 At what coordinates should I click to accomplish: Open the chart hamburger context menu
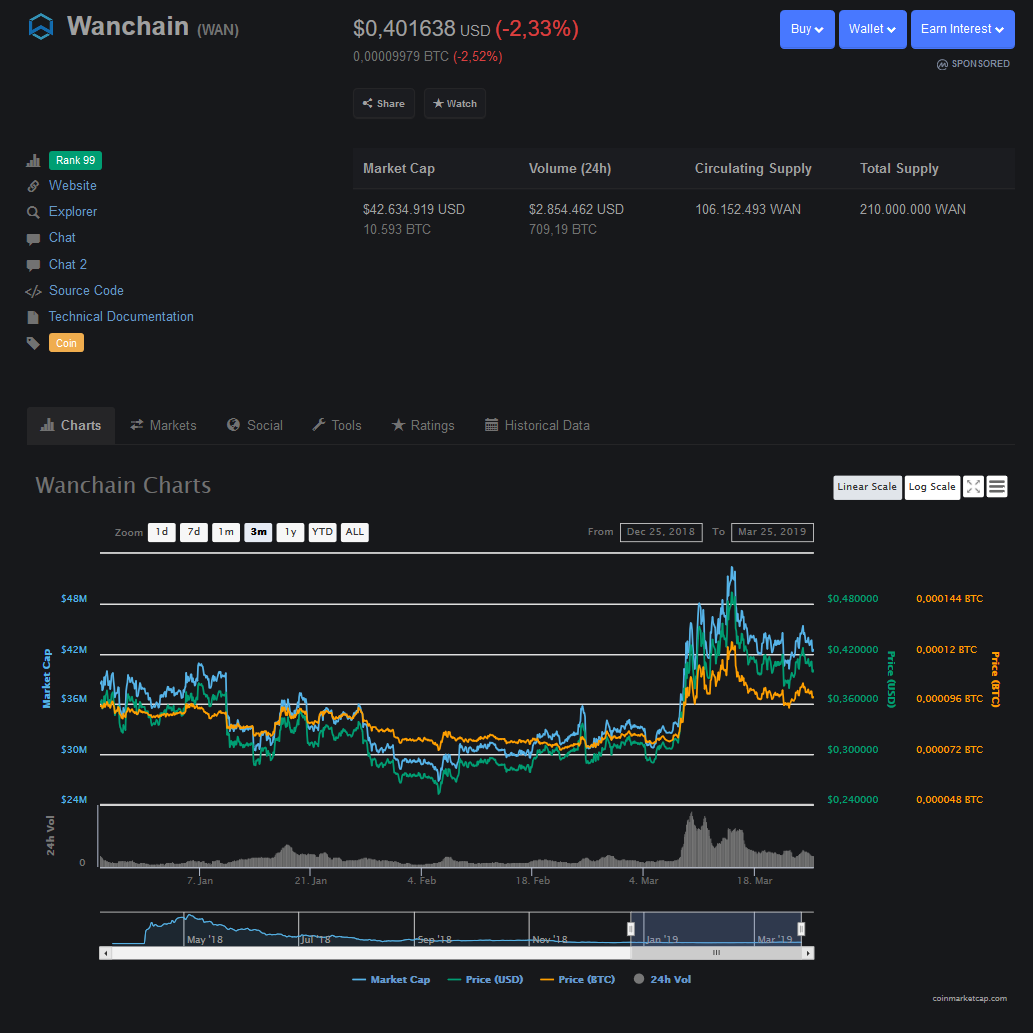tap(997, 487)
